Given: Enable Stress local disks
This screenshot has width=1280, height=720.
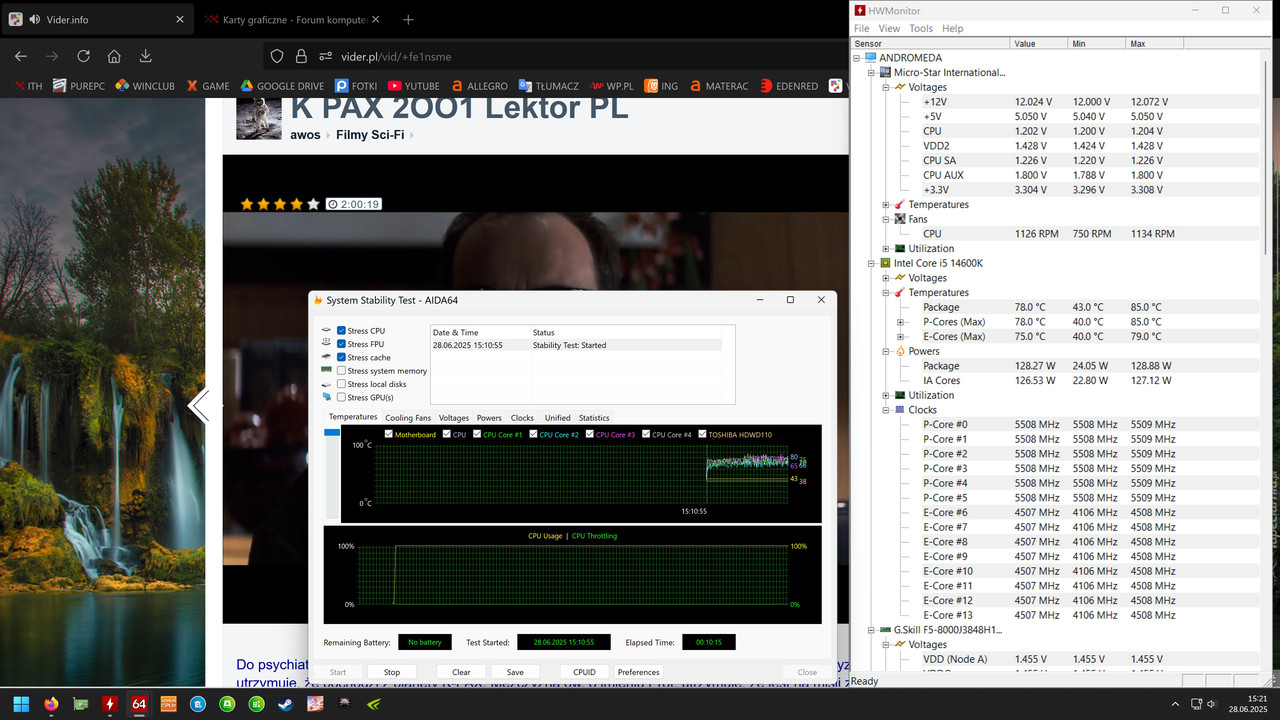Looking at the screenshot, I should pos(342,384).
